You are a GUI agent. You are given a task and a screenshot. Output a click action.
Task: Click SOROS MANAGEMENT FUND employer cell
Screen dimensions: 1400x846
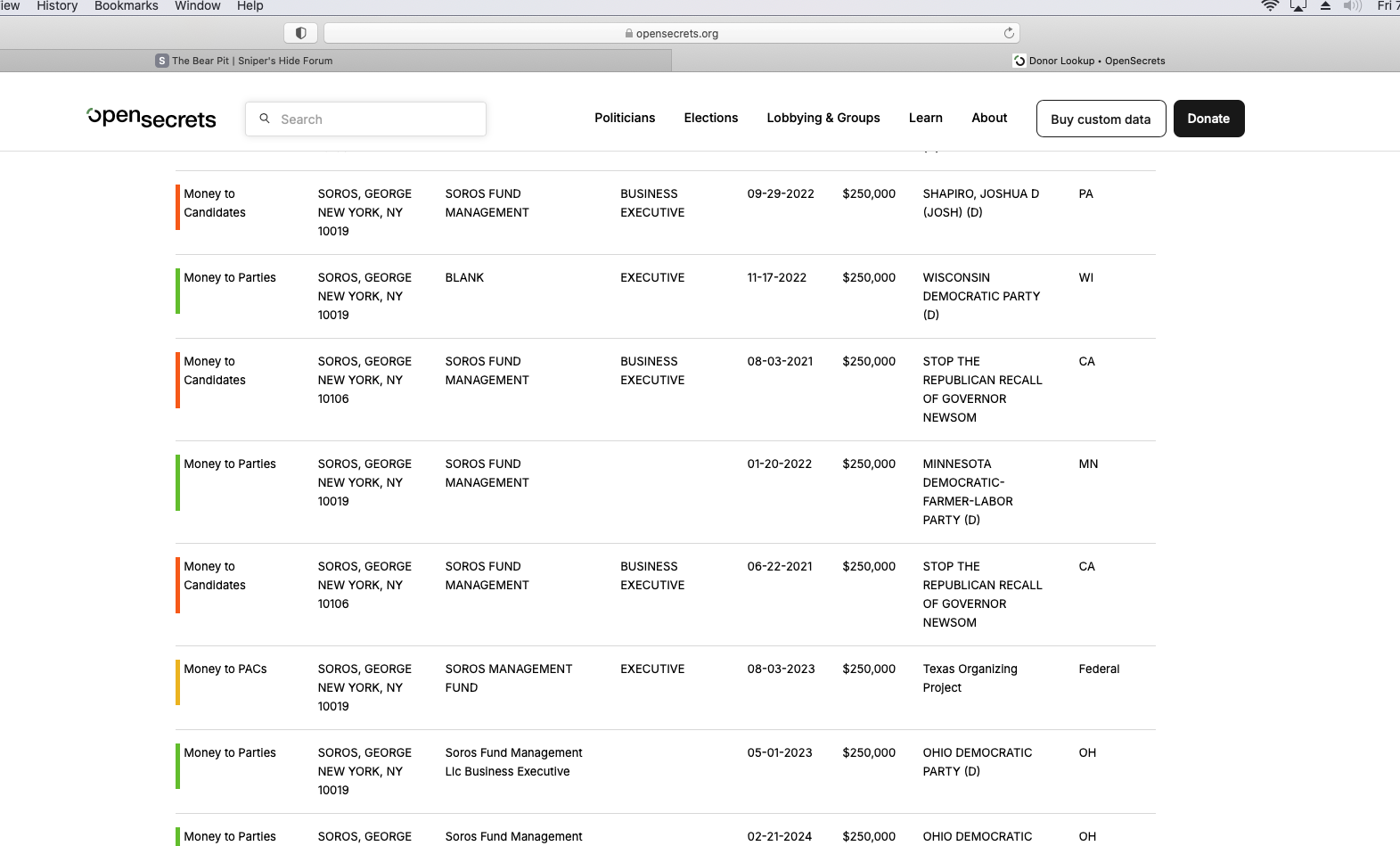509,678
